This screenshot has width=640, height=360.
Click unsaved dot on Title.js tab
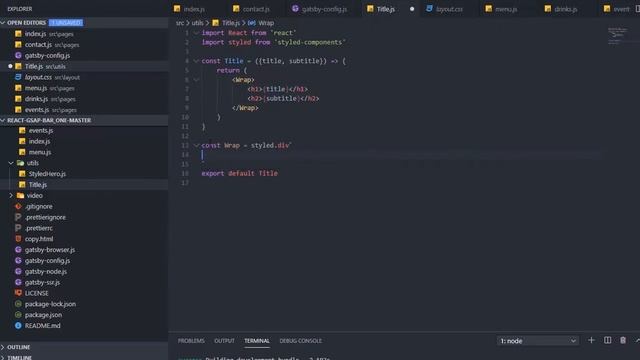412,9
